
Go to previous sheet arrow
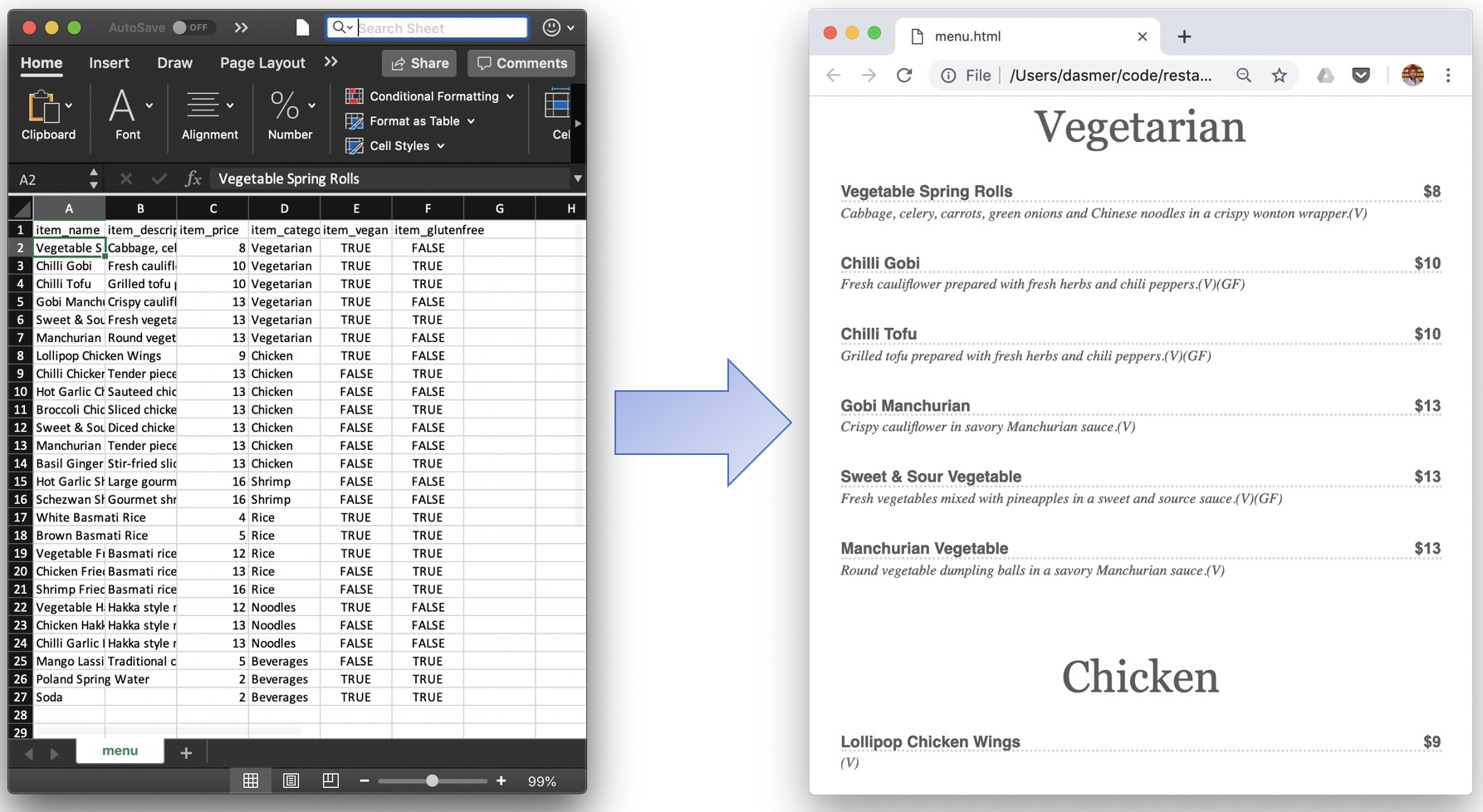(29, 753)
